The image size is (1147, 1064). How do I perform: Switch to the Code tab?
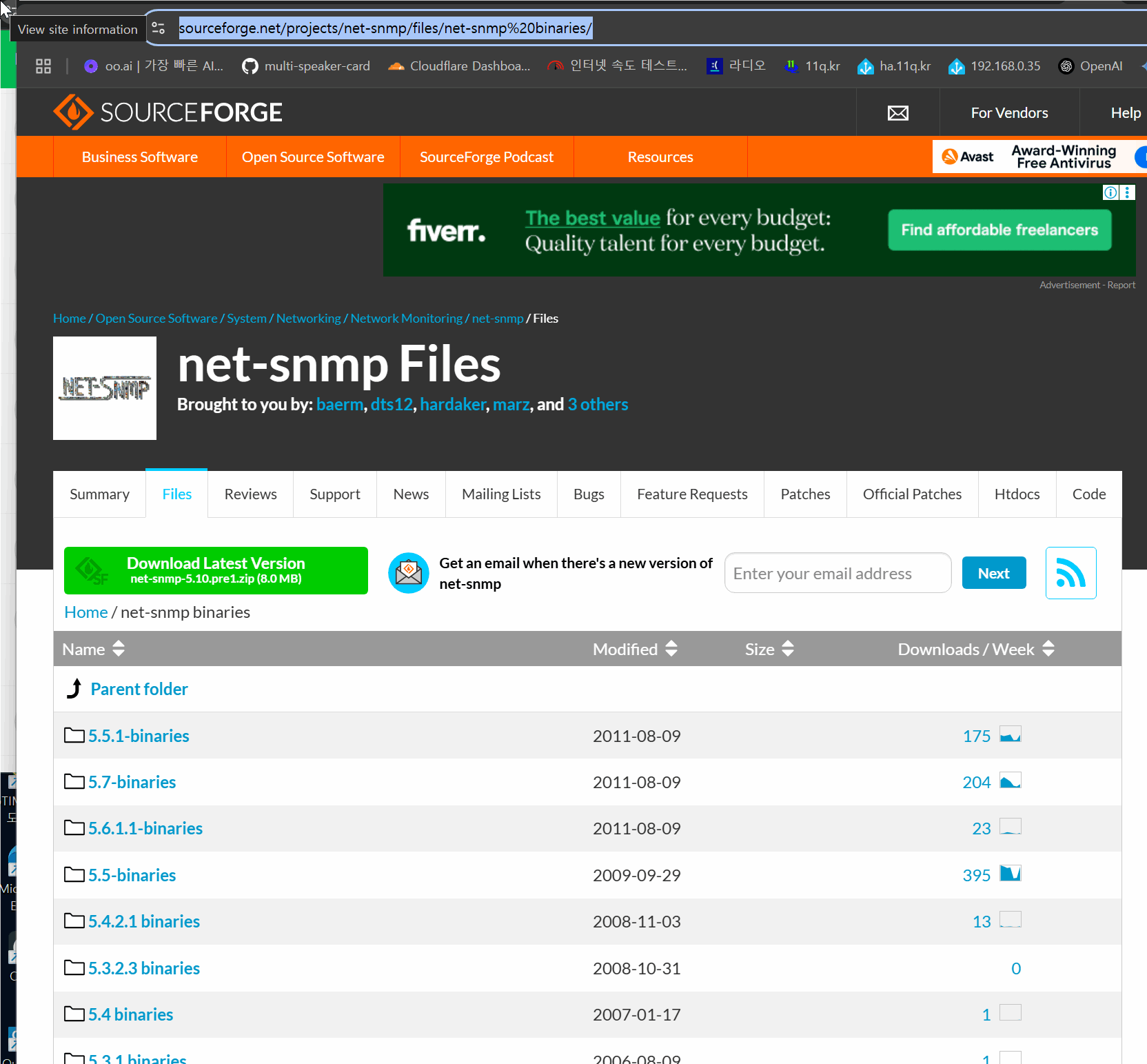click(x=1089, y=494)
